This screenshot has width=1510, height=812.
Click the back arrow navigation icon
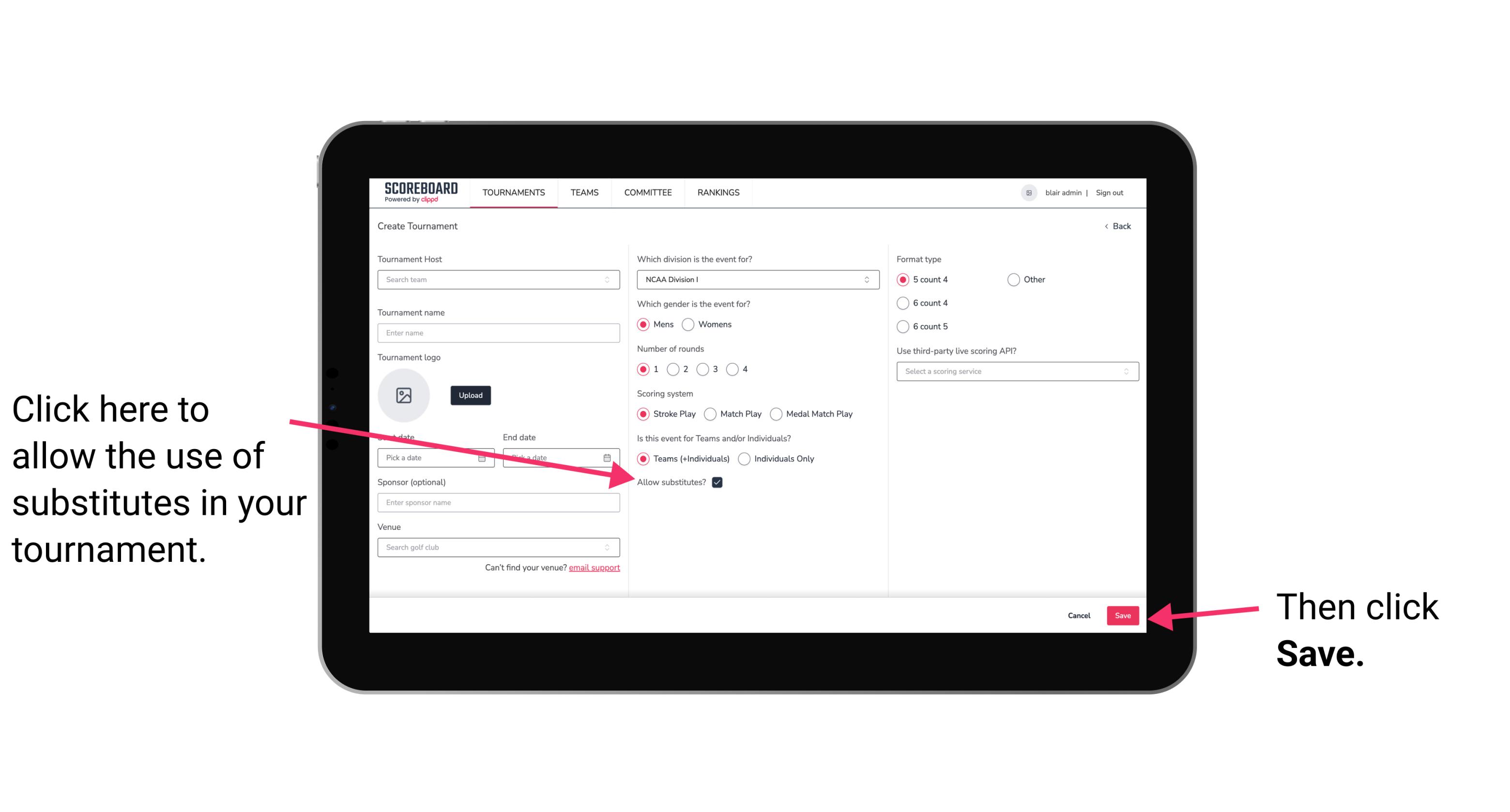click(x=1108, y=226)
